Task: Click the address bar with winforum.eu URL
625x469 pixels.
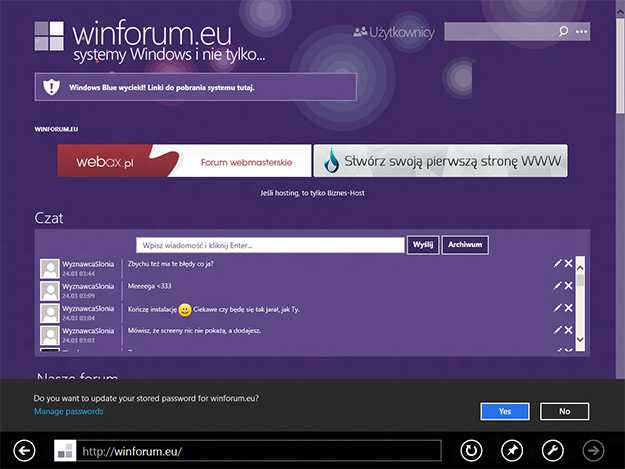Action: 258,451
